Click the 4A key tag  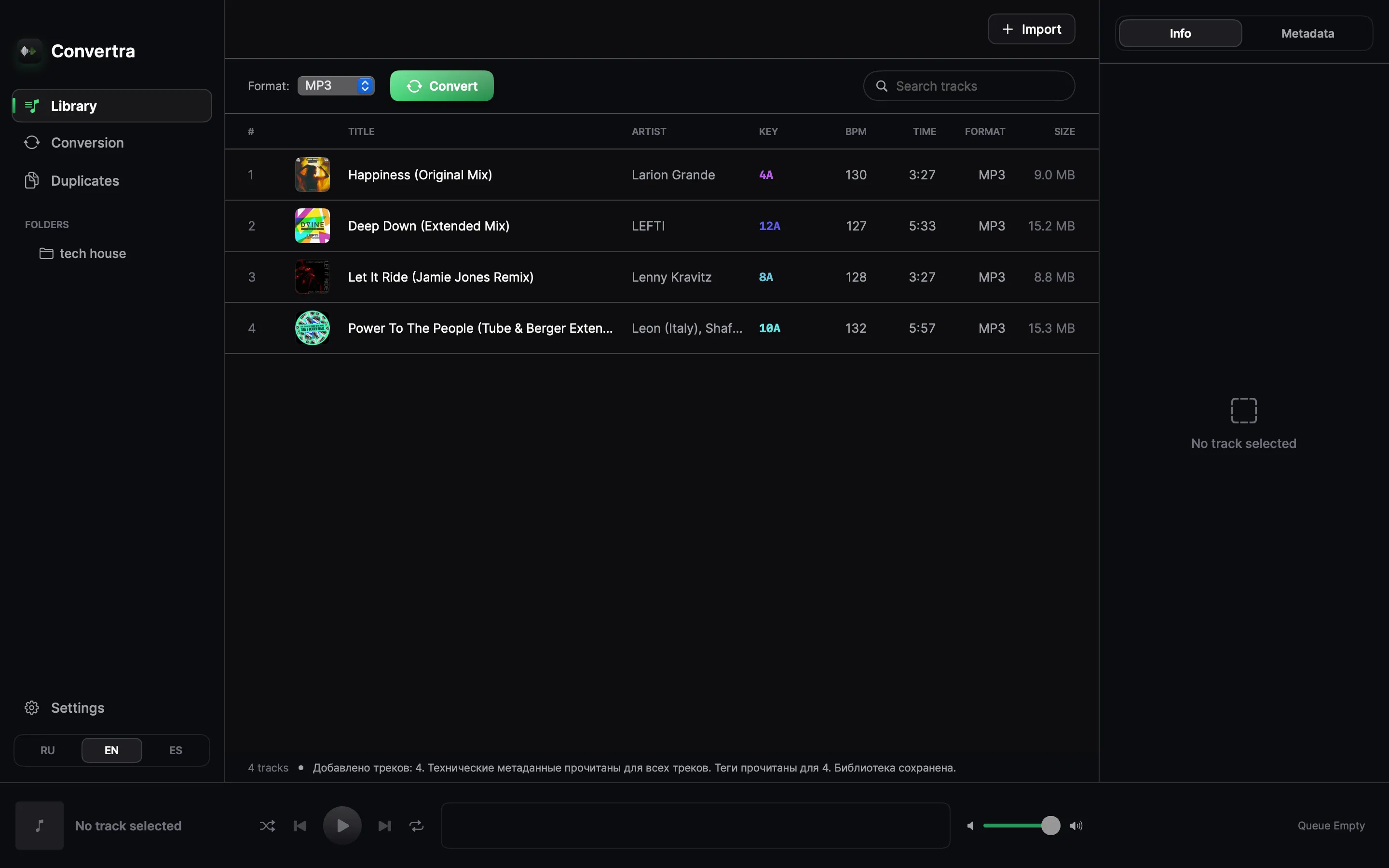pos(766,175)
